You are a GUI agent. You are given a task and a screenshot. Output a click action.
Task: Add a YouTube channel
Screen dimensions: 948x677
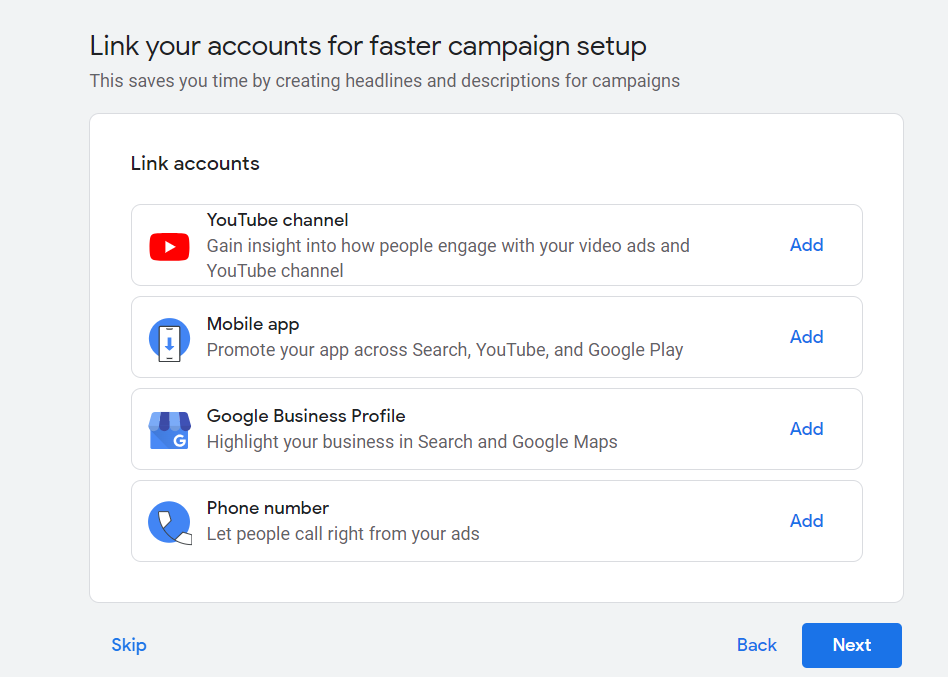(806, 244)
